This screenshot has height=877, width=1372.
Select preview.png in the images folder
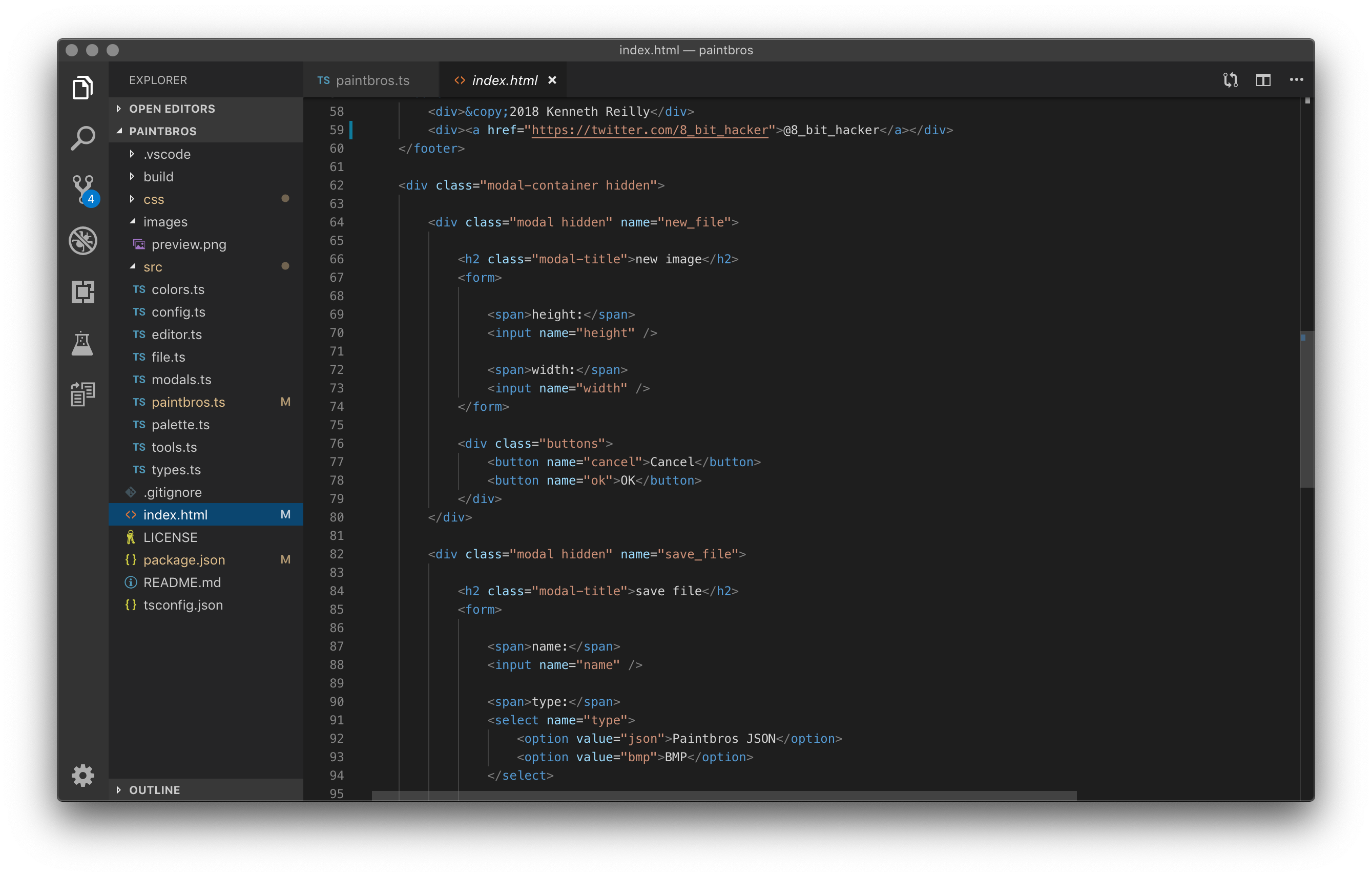click(x=188, y=244)
